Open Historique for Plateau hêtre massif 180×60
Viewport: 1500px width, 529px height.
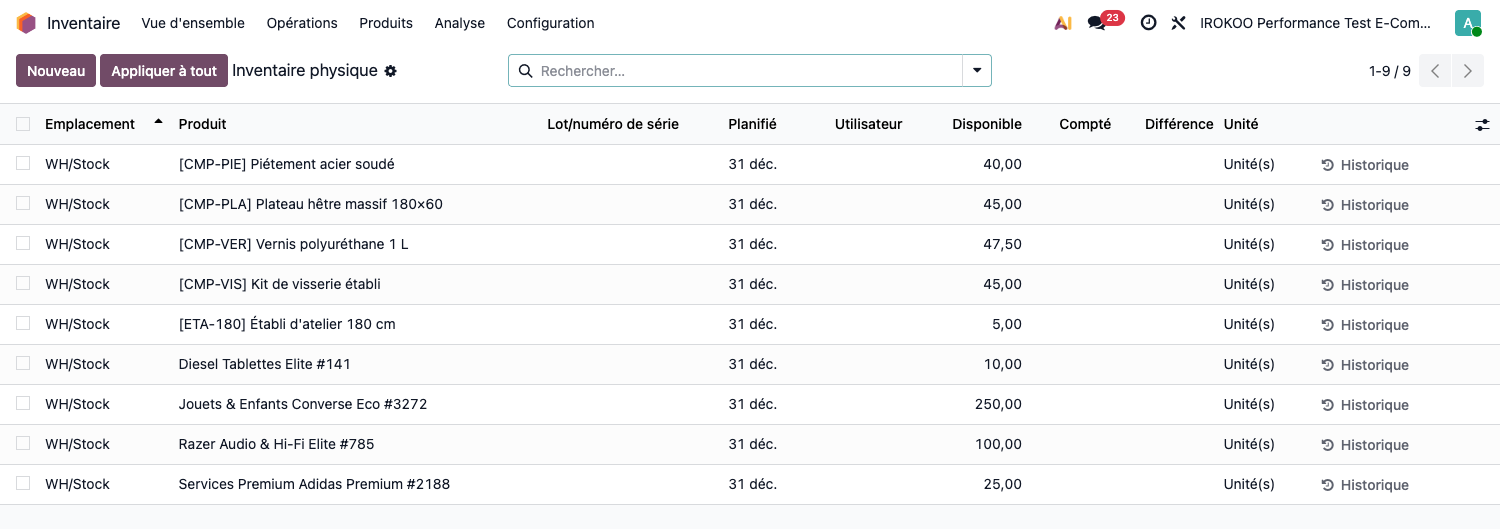(x=1365, y=205)
